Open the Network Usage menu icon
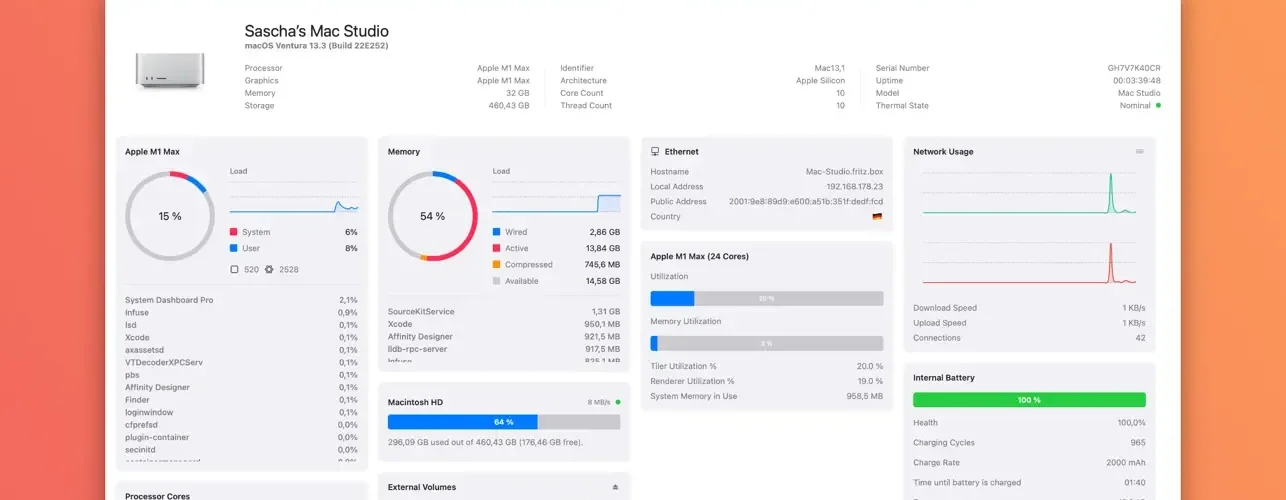This screenshot has height=500, width=1286. click(1139, 152)
